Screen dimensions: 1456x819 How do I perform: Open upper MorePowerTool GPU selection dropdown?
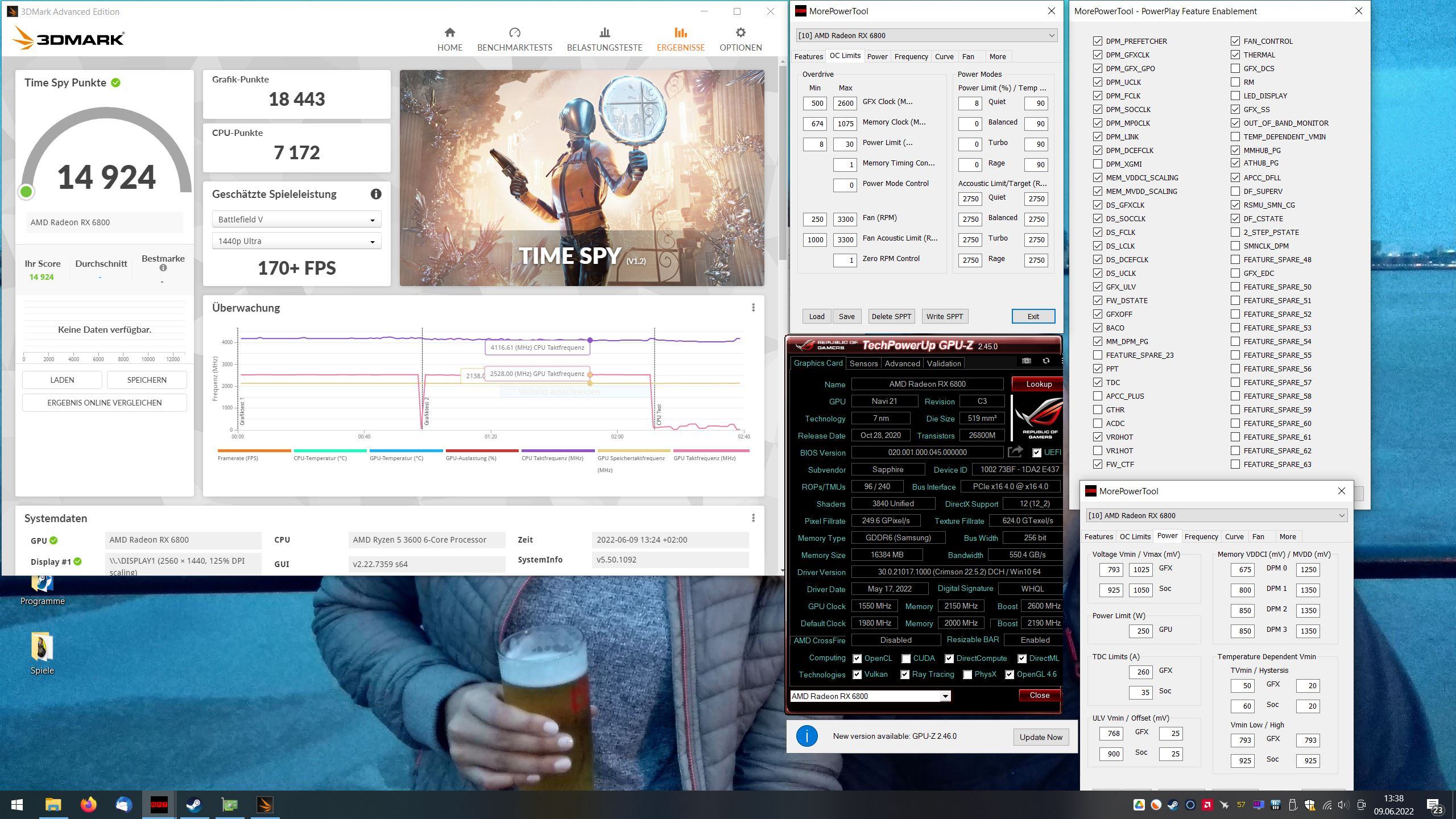(x=926, y=35)
